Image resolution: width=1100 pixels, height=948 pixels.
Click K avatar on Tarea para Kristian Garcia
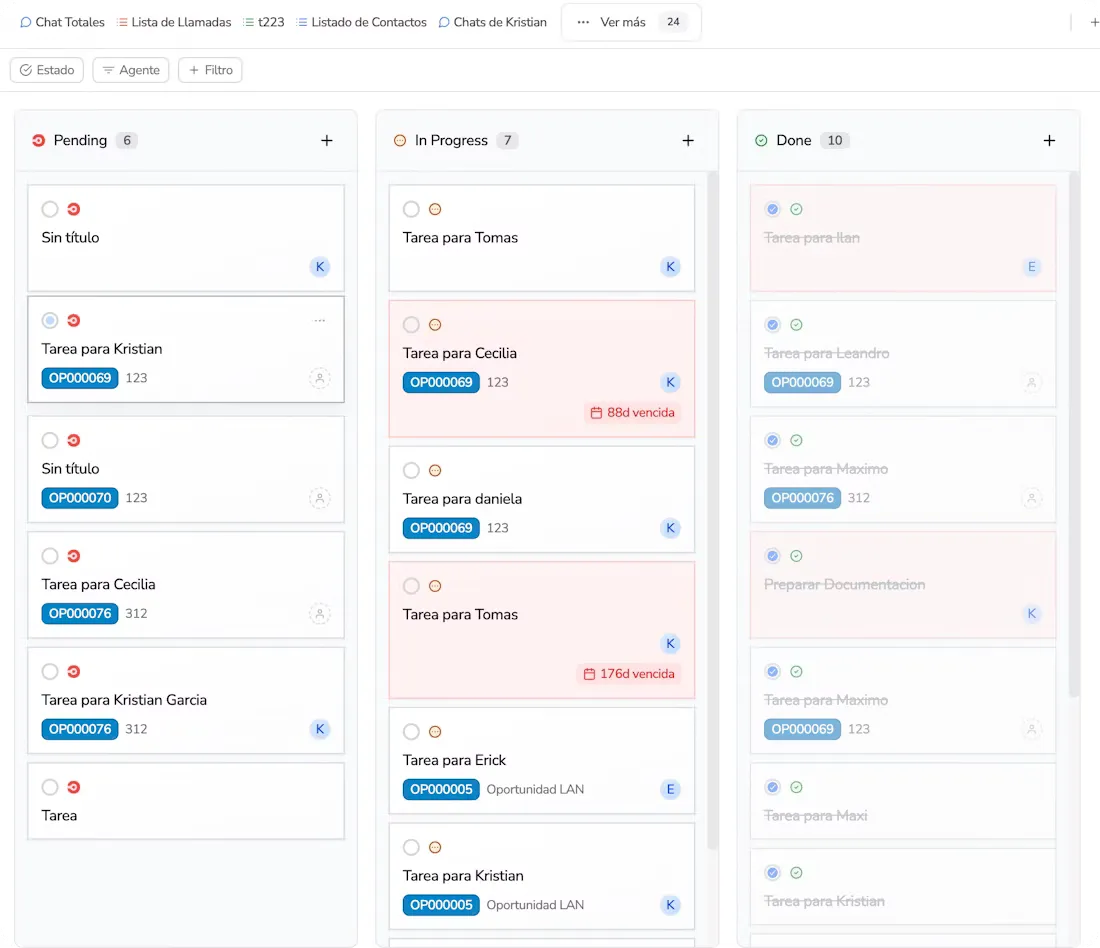click(x=319, y=729)
